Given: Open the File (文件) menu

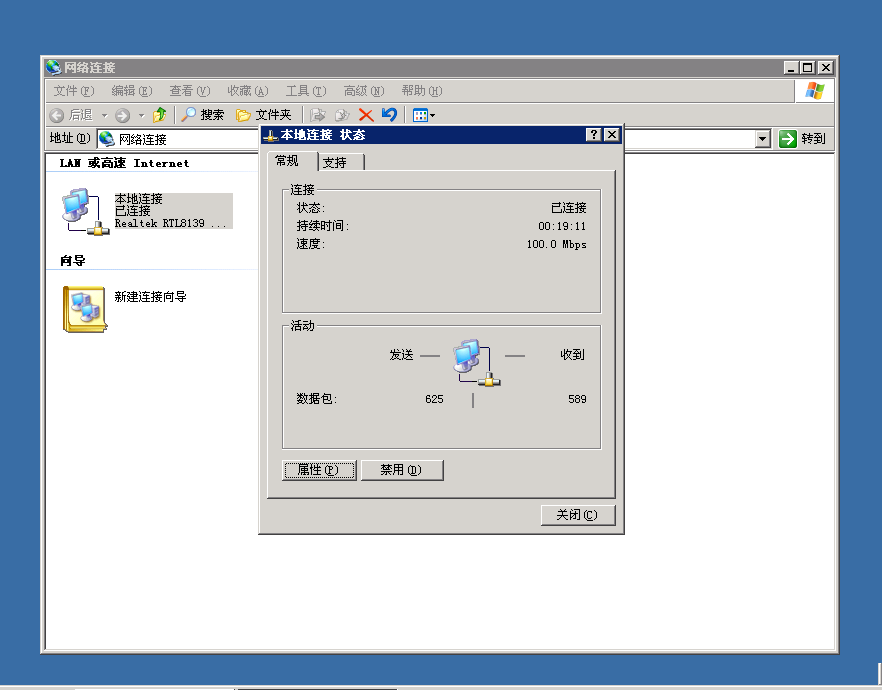Looking at the screenshot, I should pos(74,91).
